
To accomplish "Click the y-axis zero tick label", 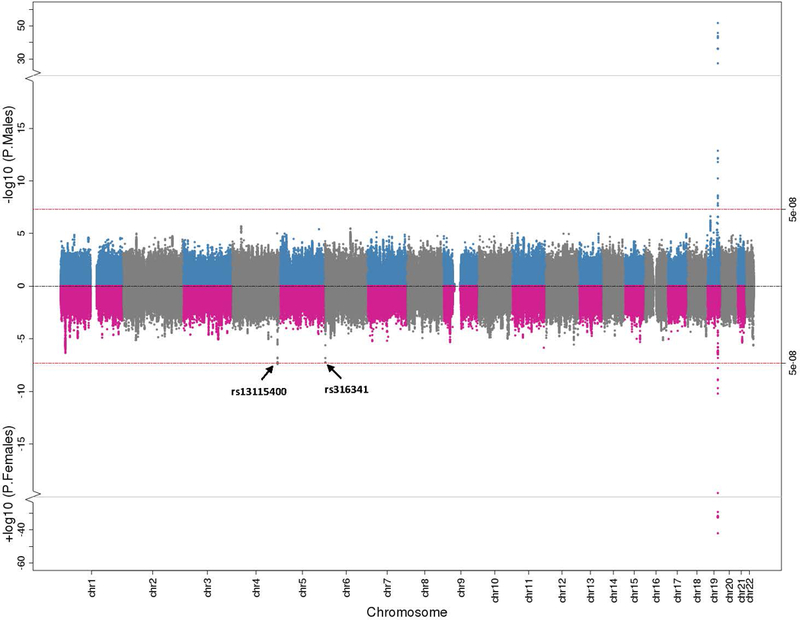I will coord(22,286).
